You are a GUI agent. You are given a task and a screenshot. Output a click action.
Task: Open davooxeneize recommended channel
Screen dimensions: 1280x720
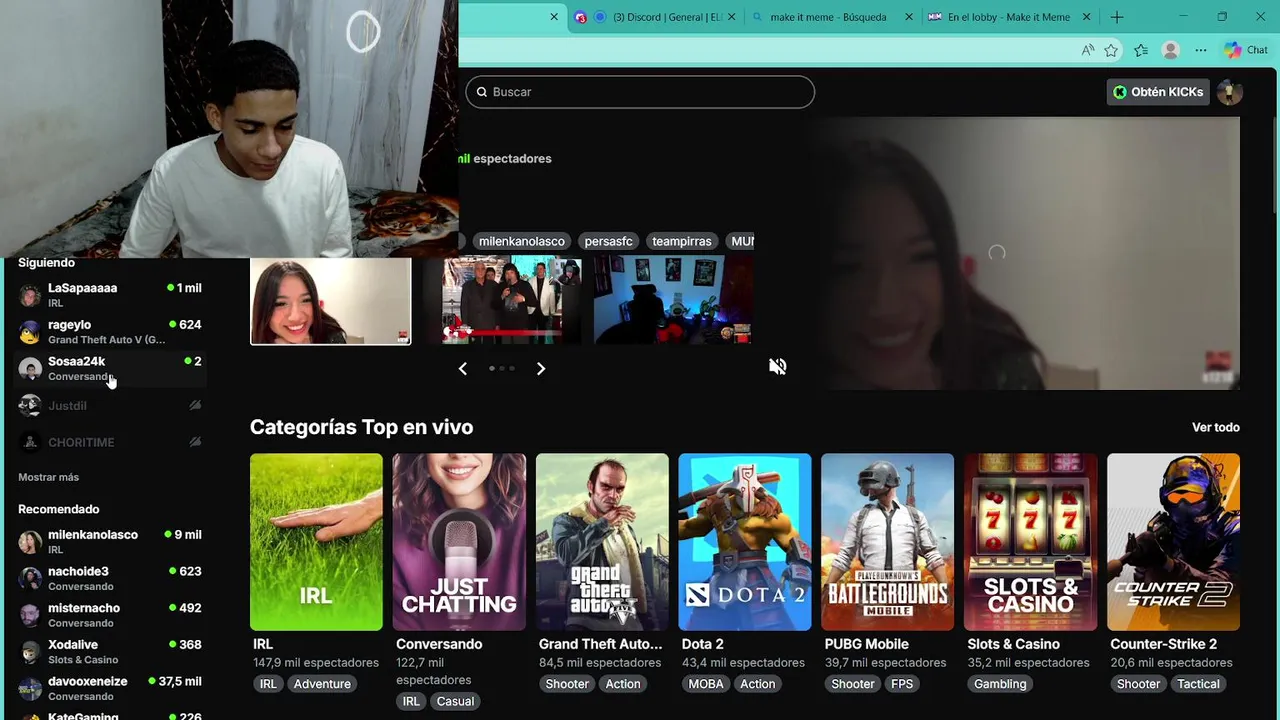pyautogui.click(x=110, y=688)
